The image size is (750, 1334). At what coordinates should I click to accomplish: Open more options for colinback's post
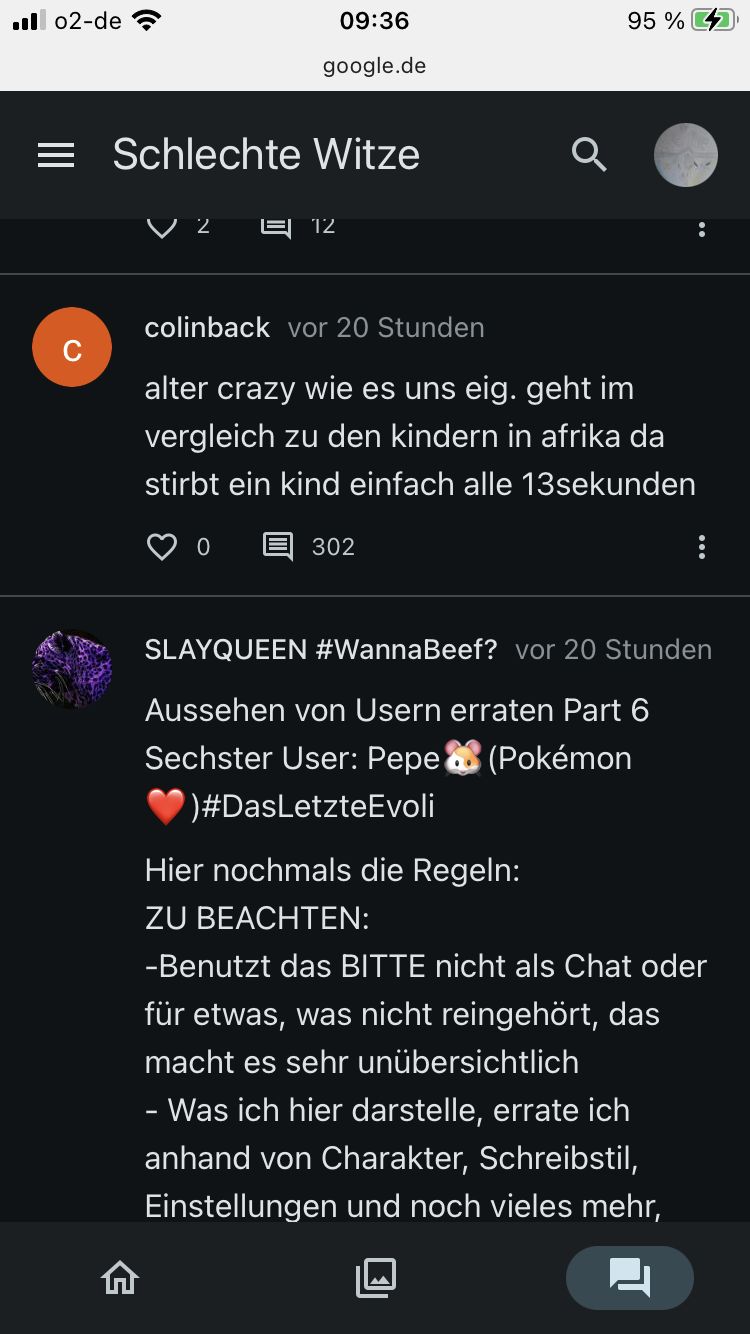pos(702,546)
